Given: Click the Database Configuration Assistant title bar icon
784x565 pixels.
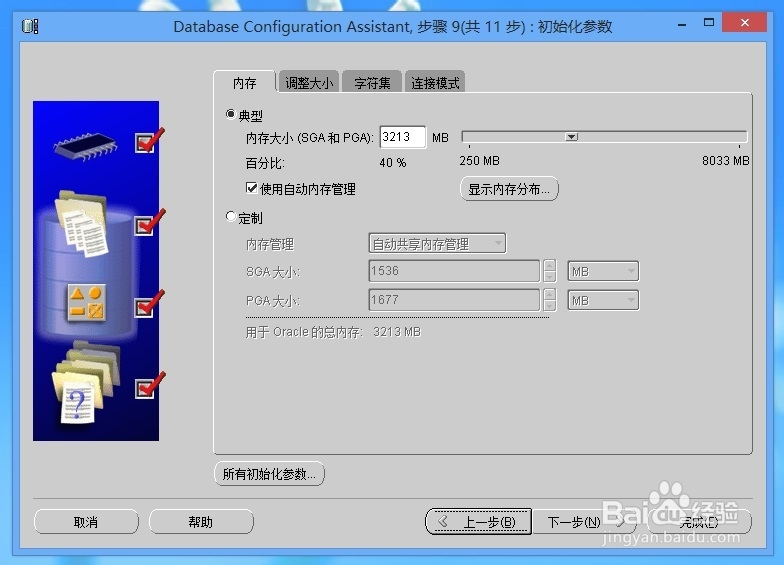Looking at the screenshot, I should (30, 26).
